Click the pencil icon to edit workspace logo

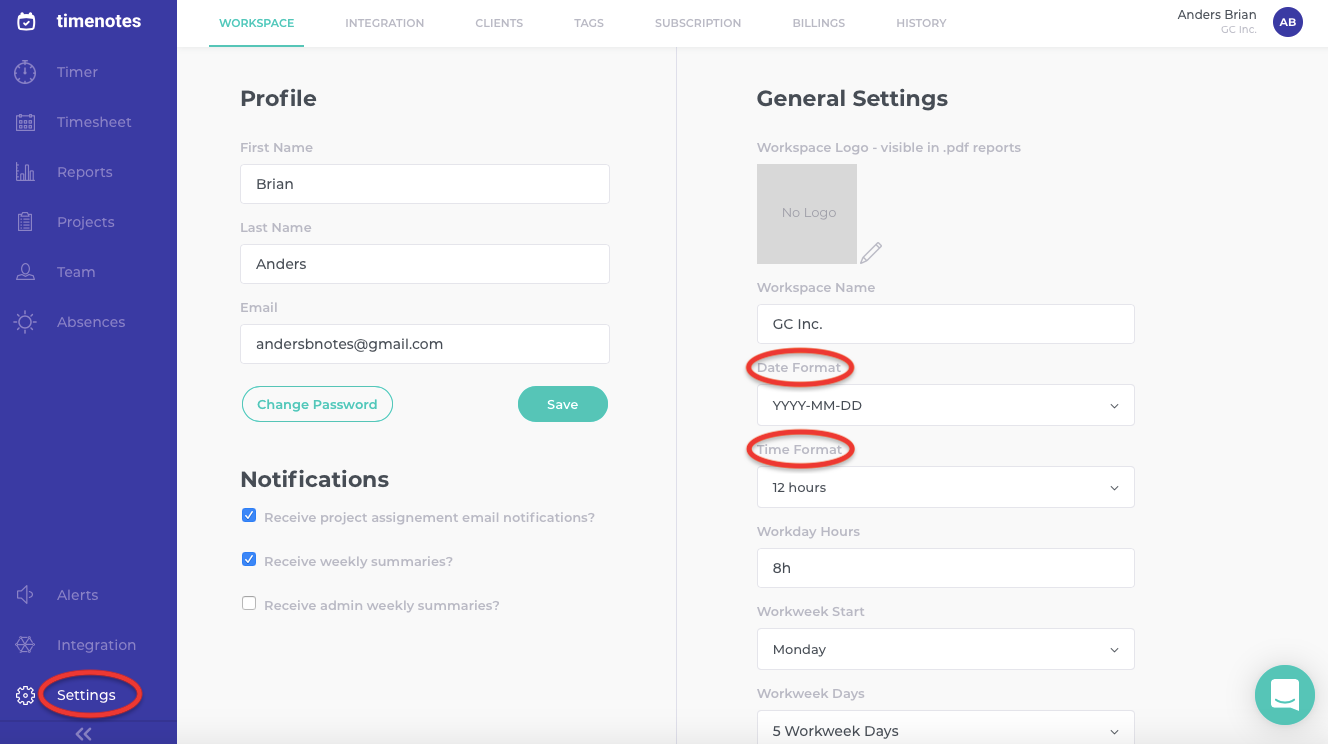tap(871, 252)
